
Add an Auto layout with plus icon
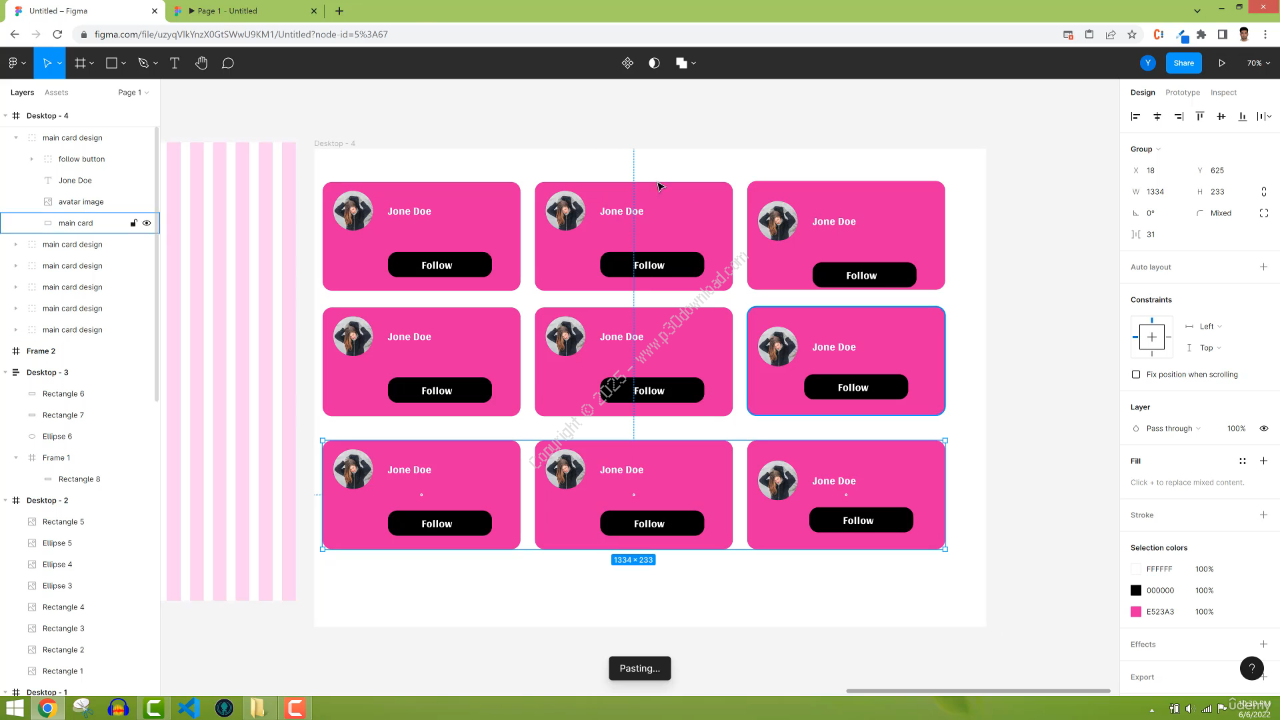point(1263,267)
